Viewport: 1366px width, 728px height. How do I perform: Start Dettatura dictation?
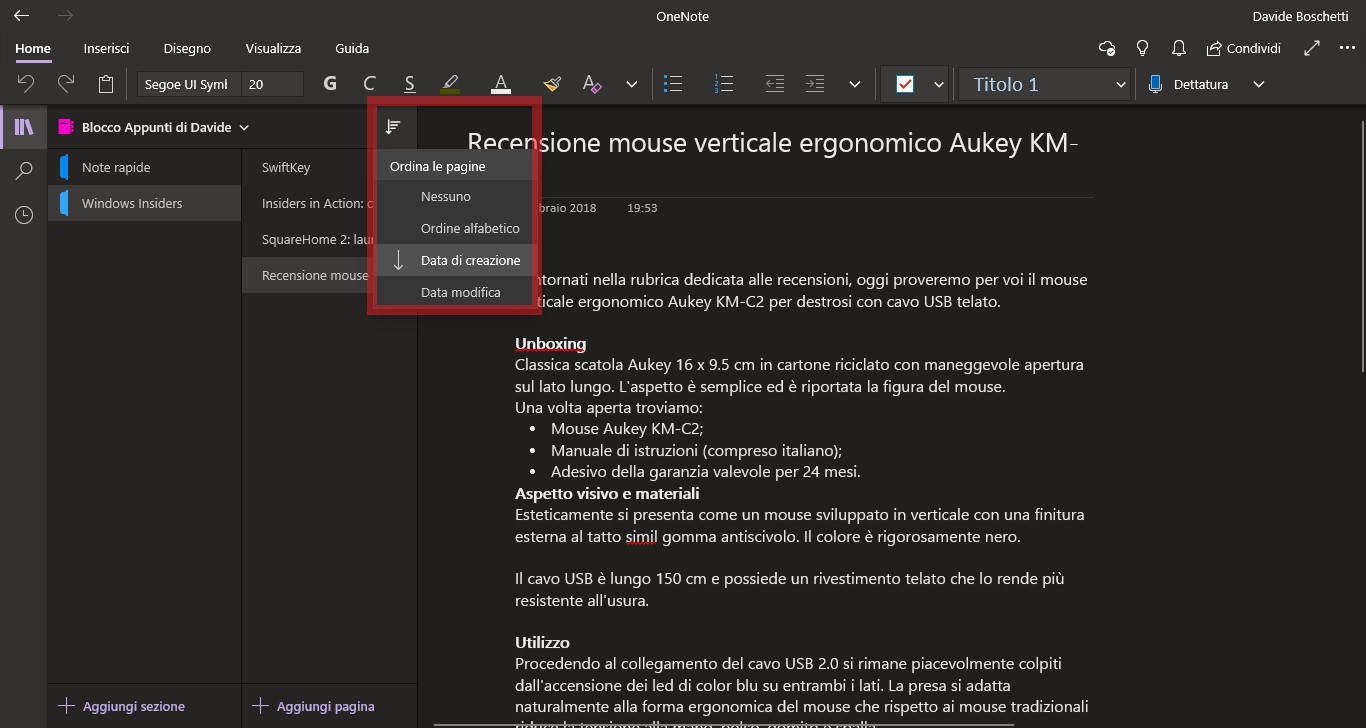click(x=1188, y=84)
